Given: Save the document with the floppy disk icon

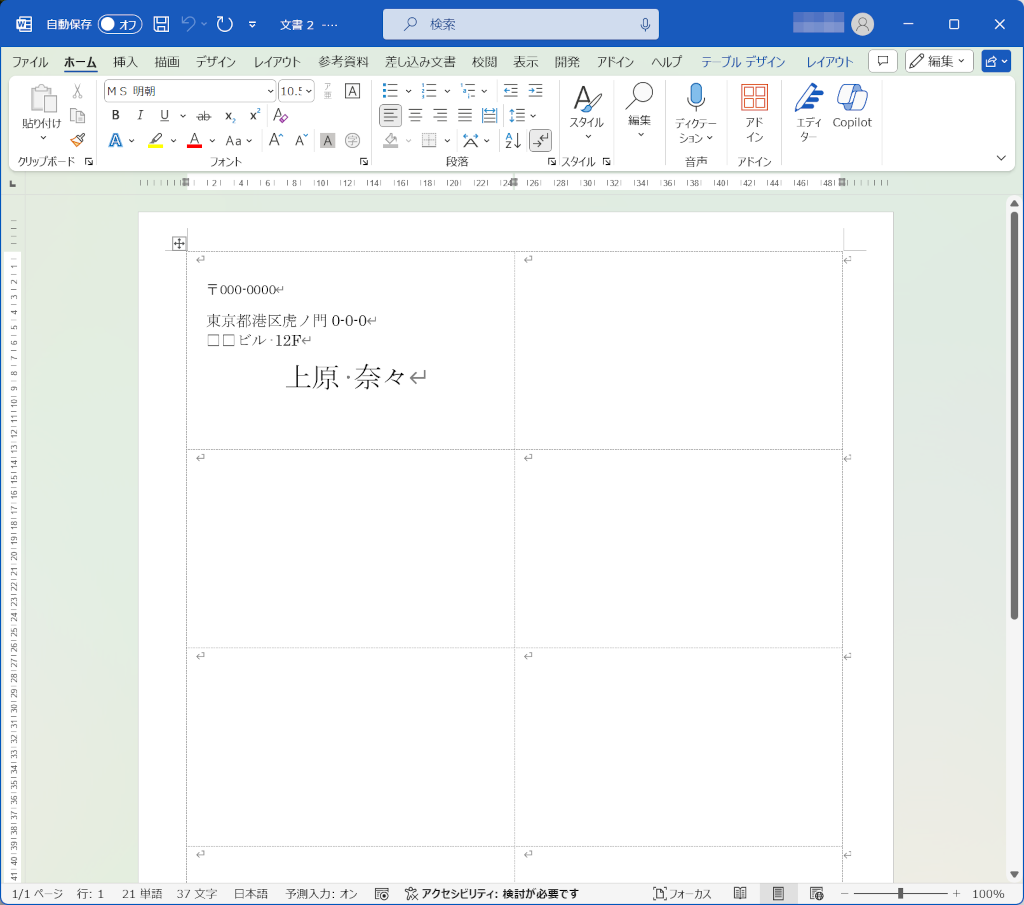Looking at the screenshot, I should point(161,24).
